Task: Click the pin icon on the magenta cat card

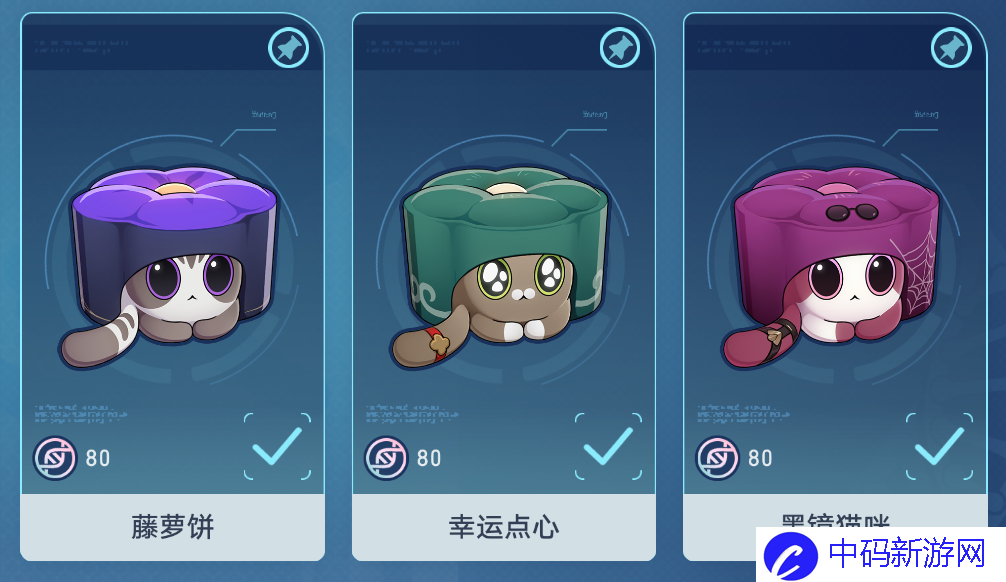Action: [x=951, y=47]
